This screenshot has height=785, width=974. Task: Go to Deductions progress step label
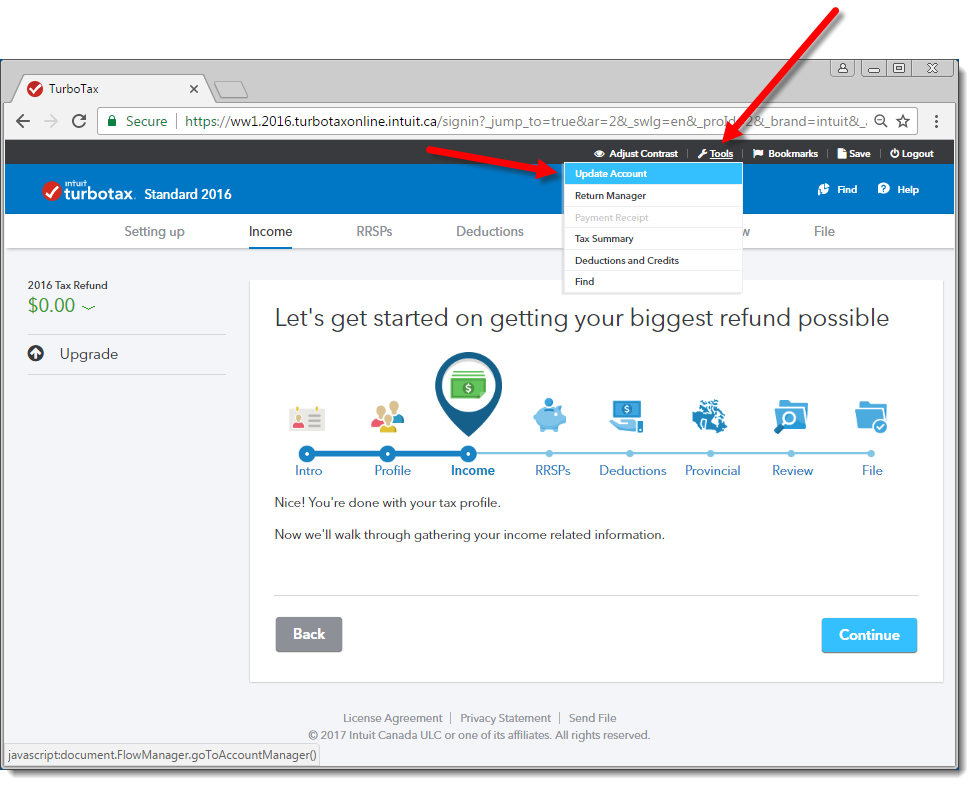coord(632,471)
